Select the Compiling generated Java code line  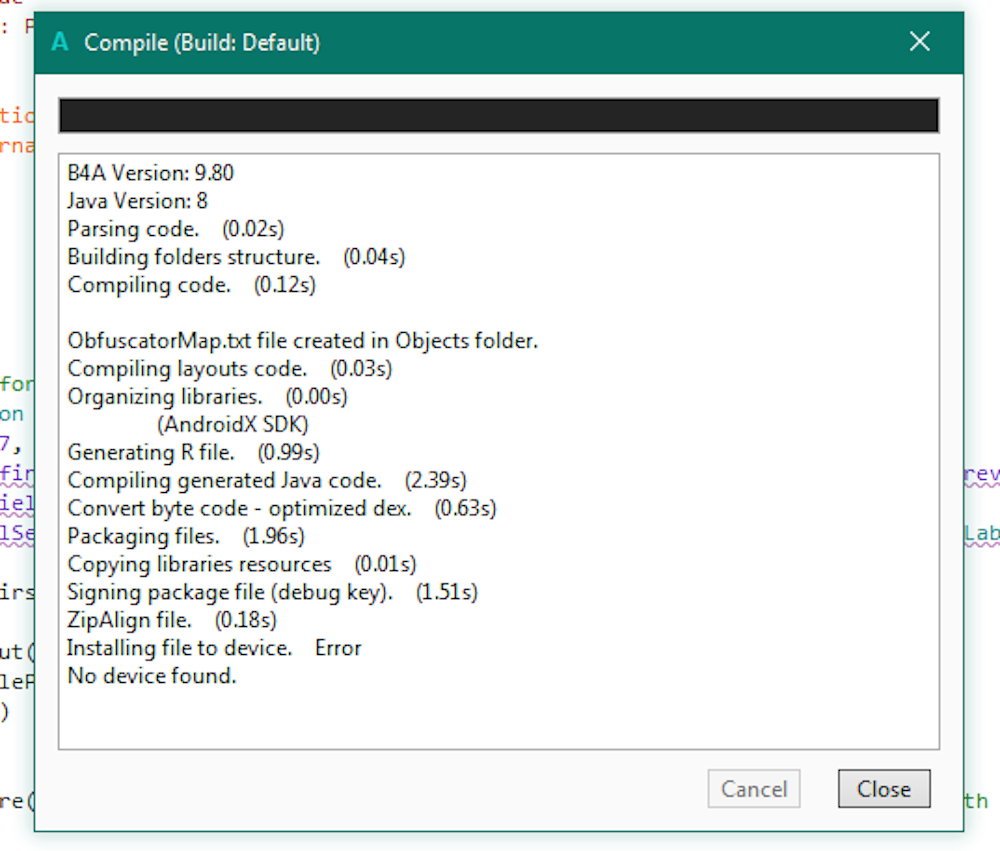[x=267, y=481]
